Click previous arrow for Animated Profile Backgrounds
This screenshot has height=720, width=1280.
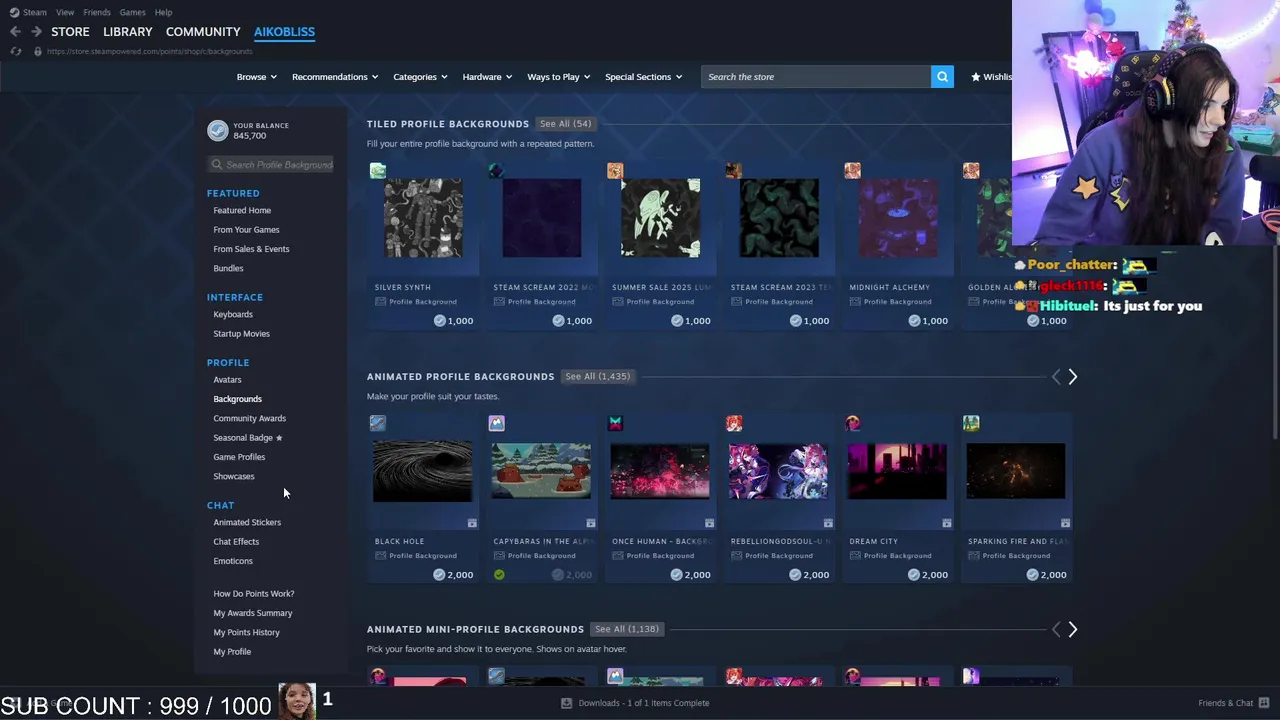[x=1056, y=377]
